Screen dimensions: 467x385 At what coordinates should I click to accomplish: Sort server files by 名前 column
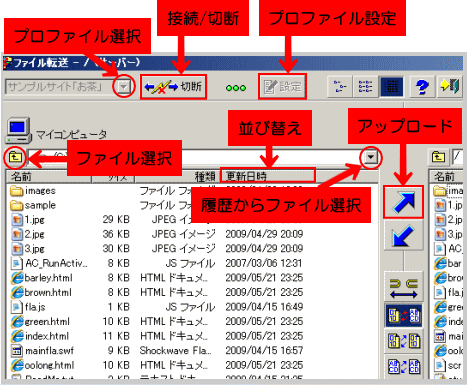[x=446, y=176]
